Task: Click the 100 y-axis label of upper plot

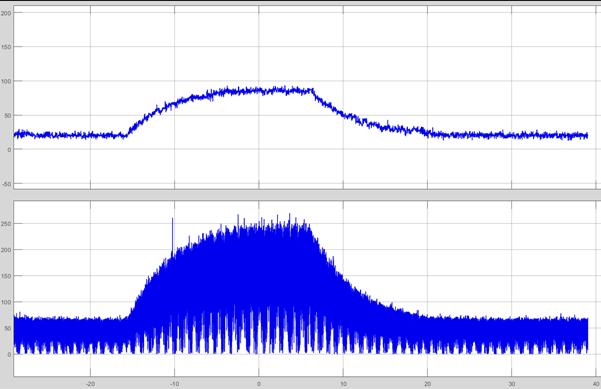Action: tap(7, 81)
